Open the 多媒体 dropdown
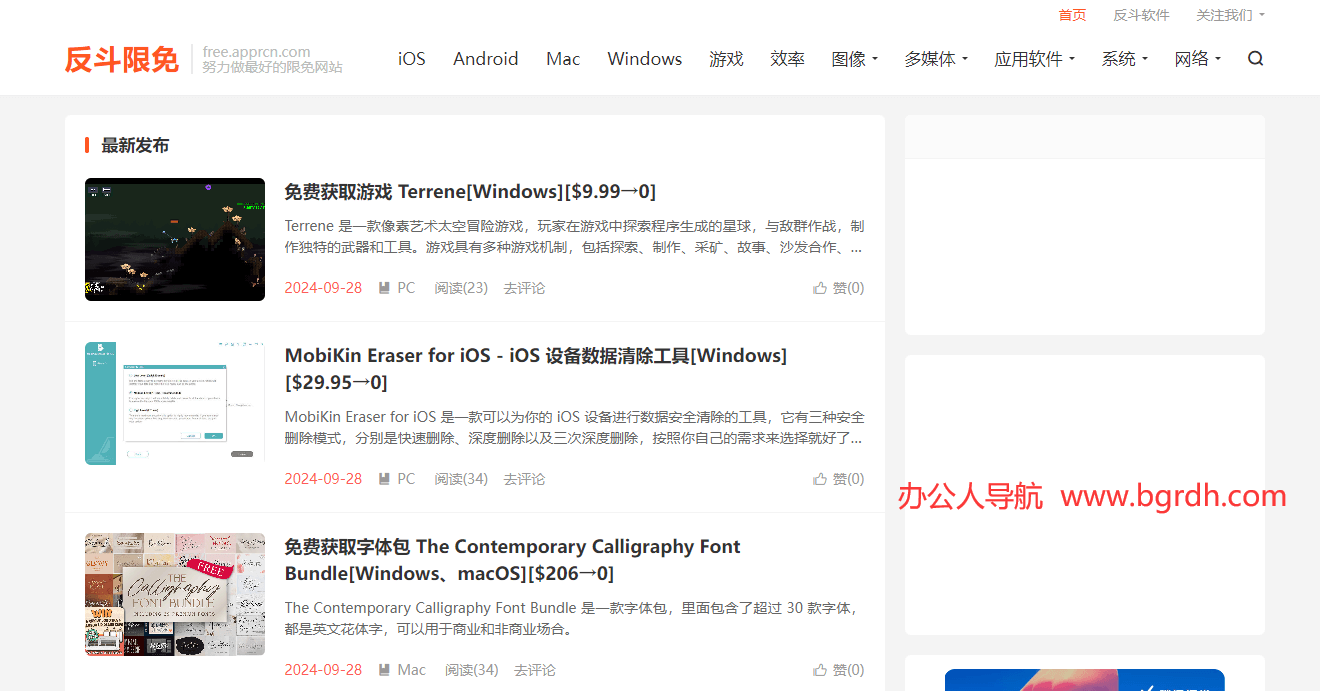The image size is (1320, 691). click(936, 59)
